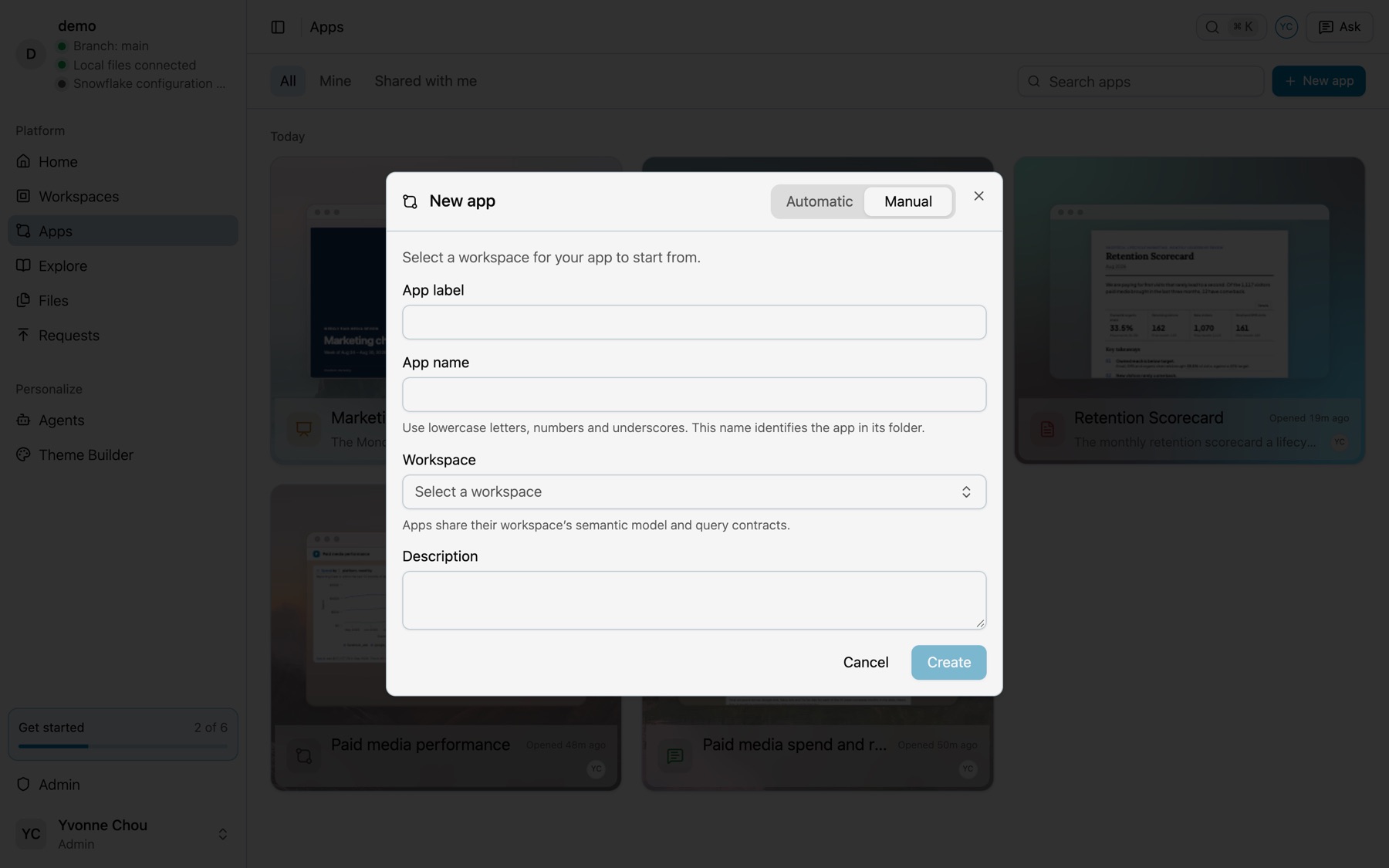
Task: Open the demo project switcher
Action: [x=123, y=54]
